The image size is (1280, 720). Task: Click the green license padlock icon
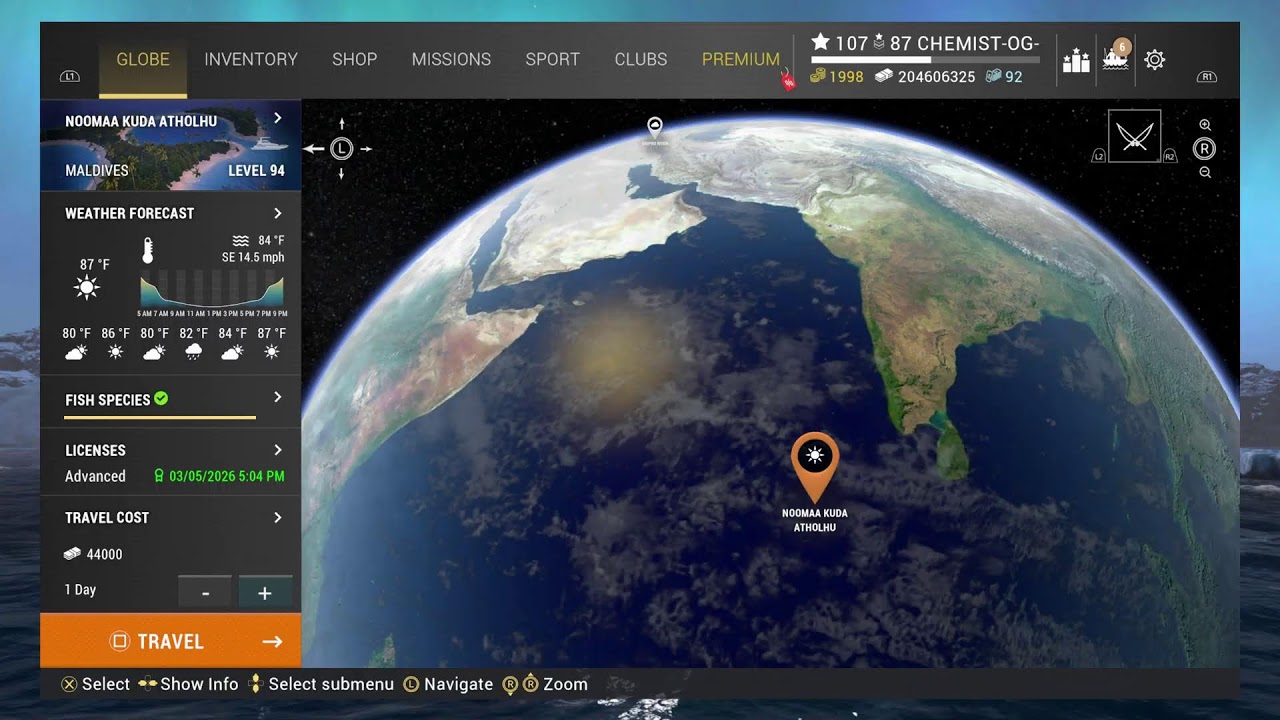coord(158,476)
